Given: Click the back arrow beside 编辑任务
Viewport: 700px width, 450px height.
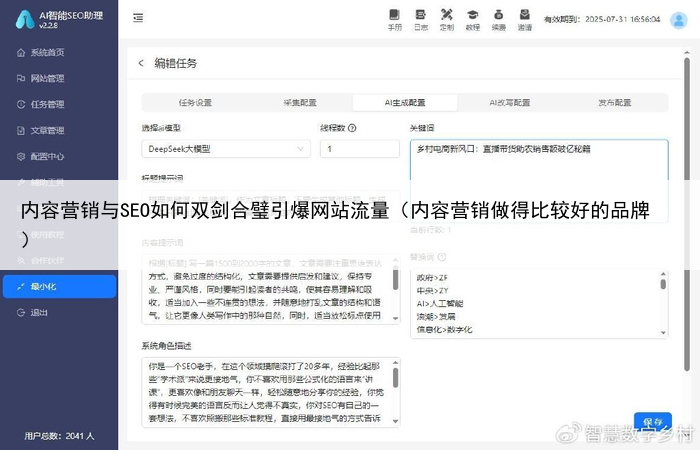Looking at the screenshot, I should tap(140, 63).
